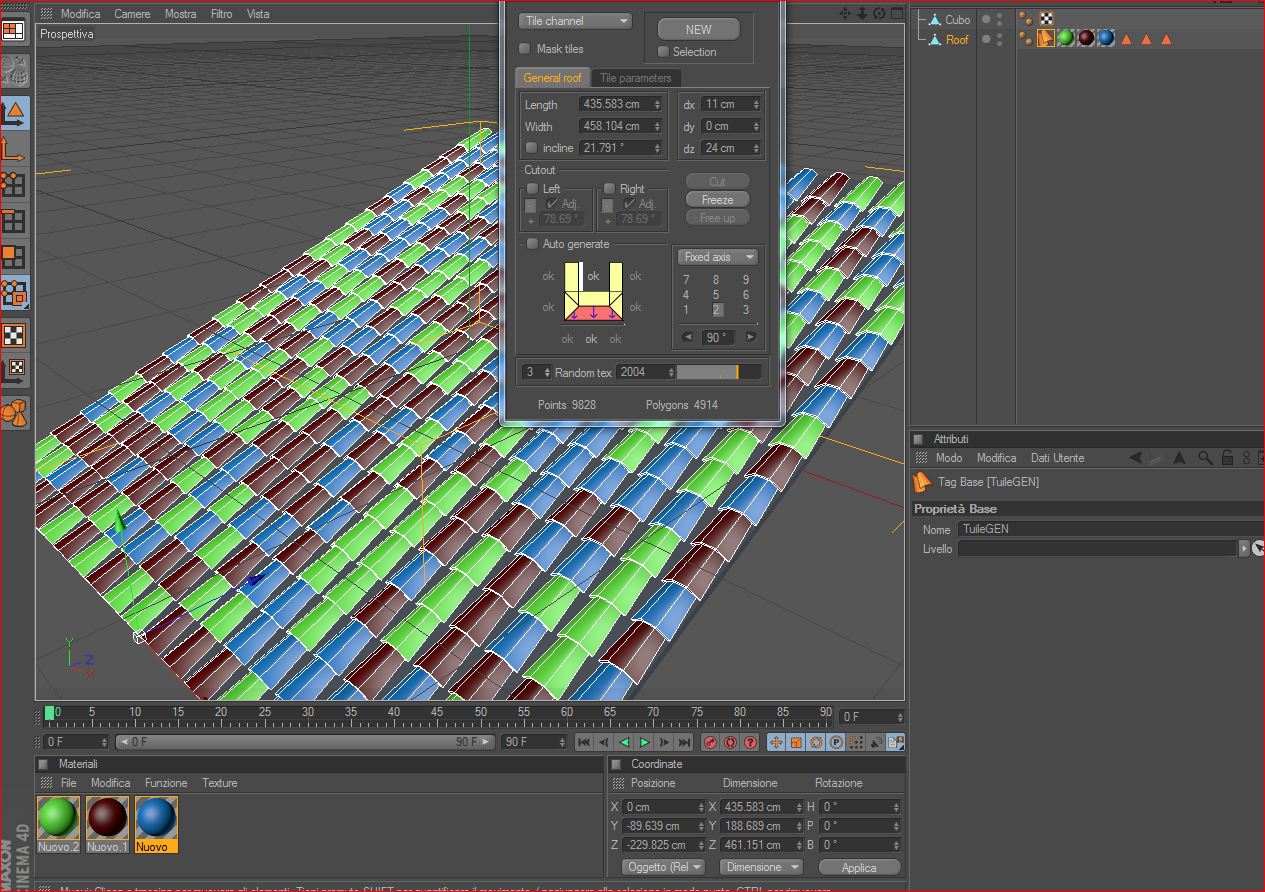Step to the next frame
The image size is (1265, 892).
tap(664, 742)
